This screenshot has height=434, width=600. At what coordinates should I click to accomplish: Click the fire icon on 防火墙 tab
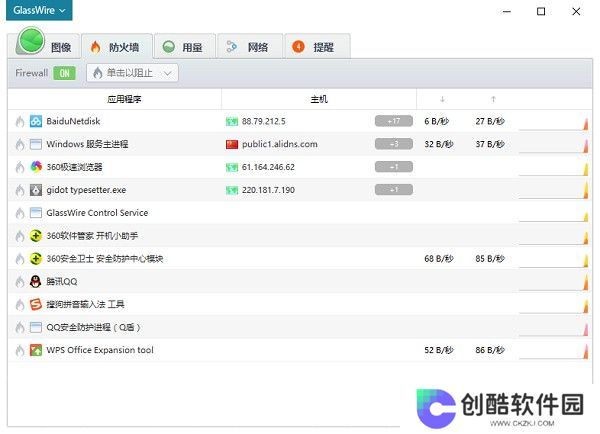pyautogui.click(x=95, y=47)
